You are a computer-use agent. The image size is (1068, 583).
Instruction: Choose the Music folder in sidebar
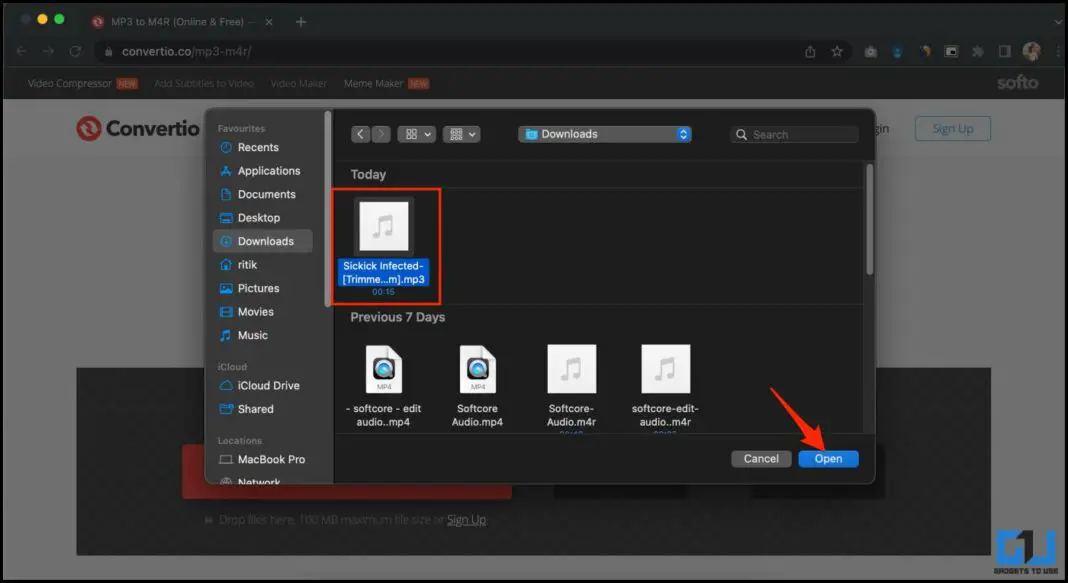252,335
